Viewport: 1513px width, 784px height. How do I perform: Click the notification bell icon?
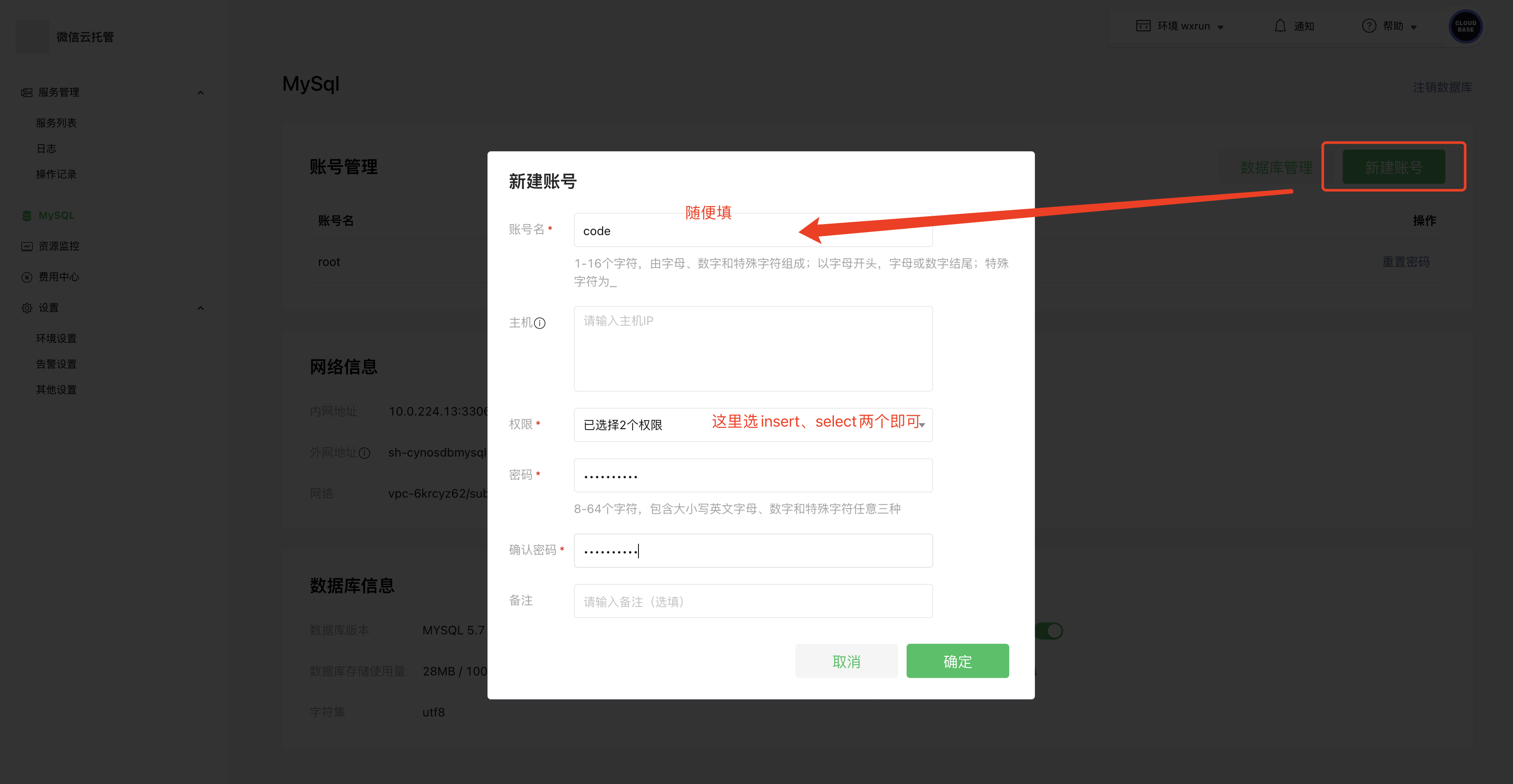[1280, 26]
